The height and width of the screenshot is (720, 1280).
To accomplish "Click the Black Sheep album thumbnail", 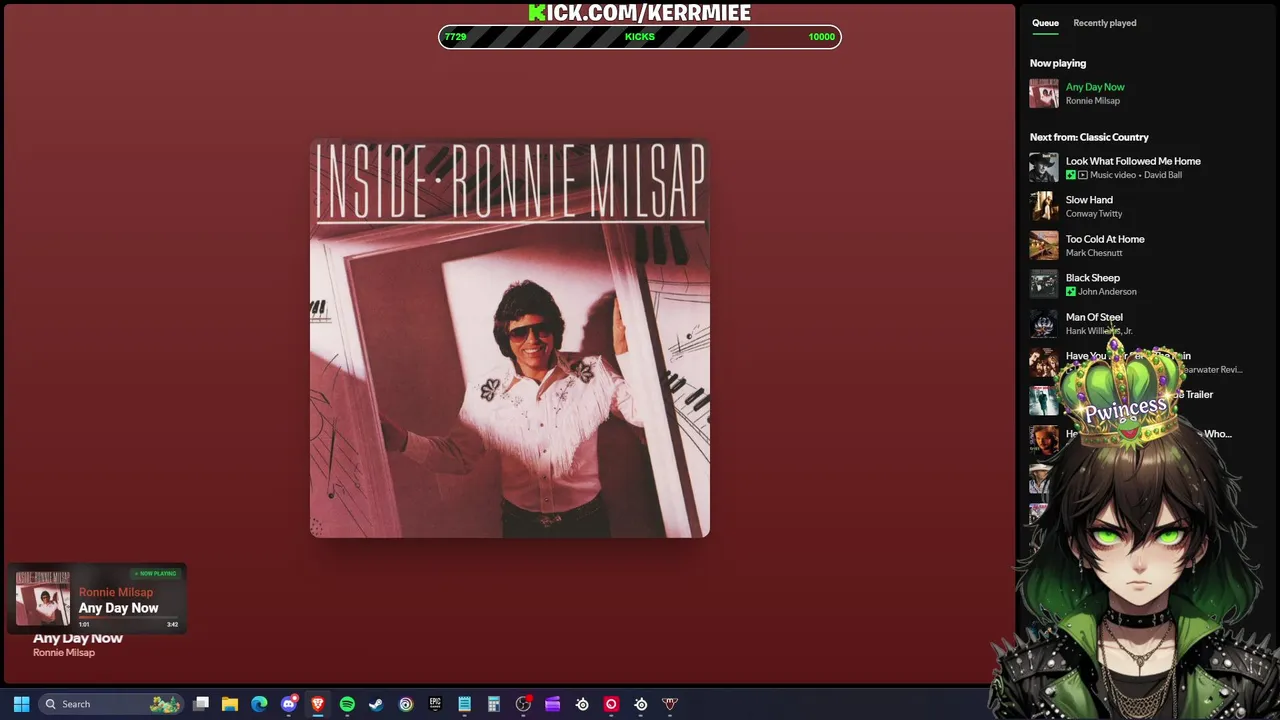I will click(x=1044, y=284).
